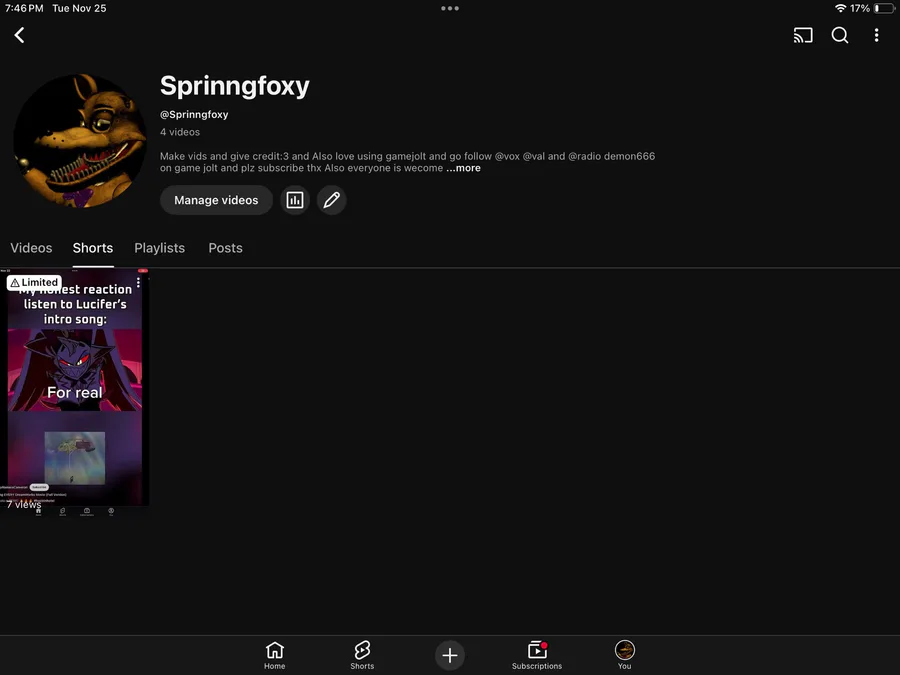Tap the '4 videos' count text

coord(180,132)
